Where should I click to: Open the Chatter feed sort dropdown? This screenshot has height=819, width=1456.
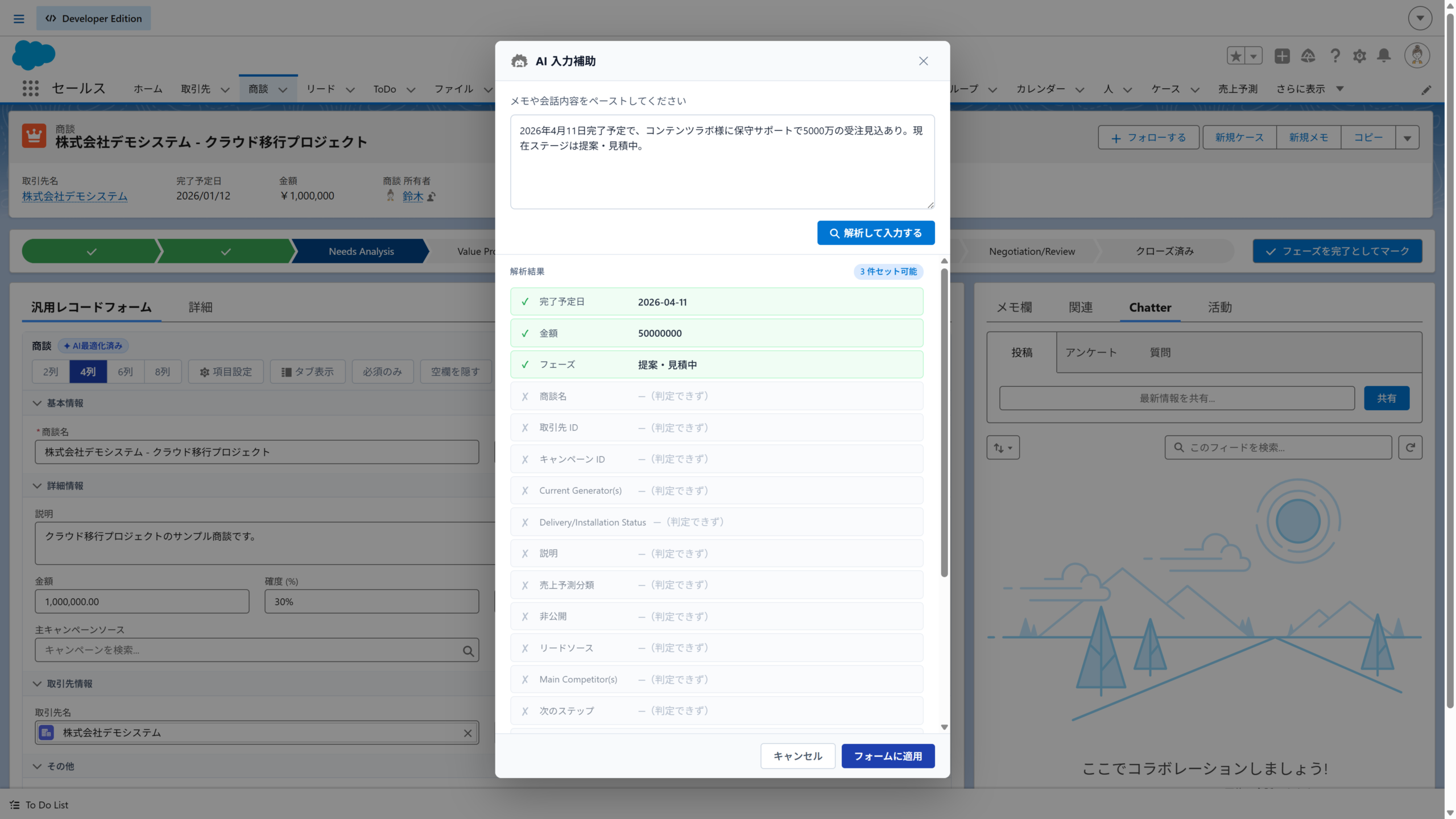coord(1003,448)
